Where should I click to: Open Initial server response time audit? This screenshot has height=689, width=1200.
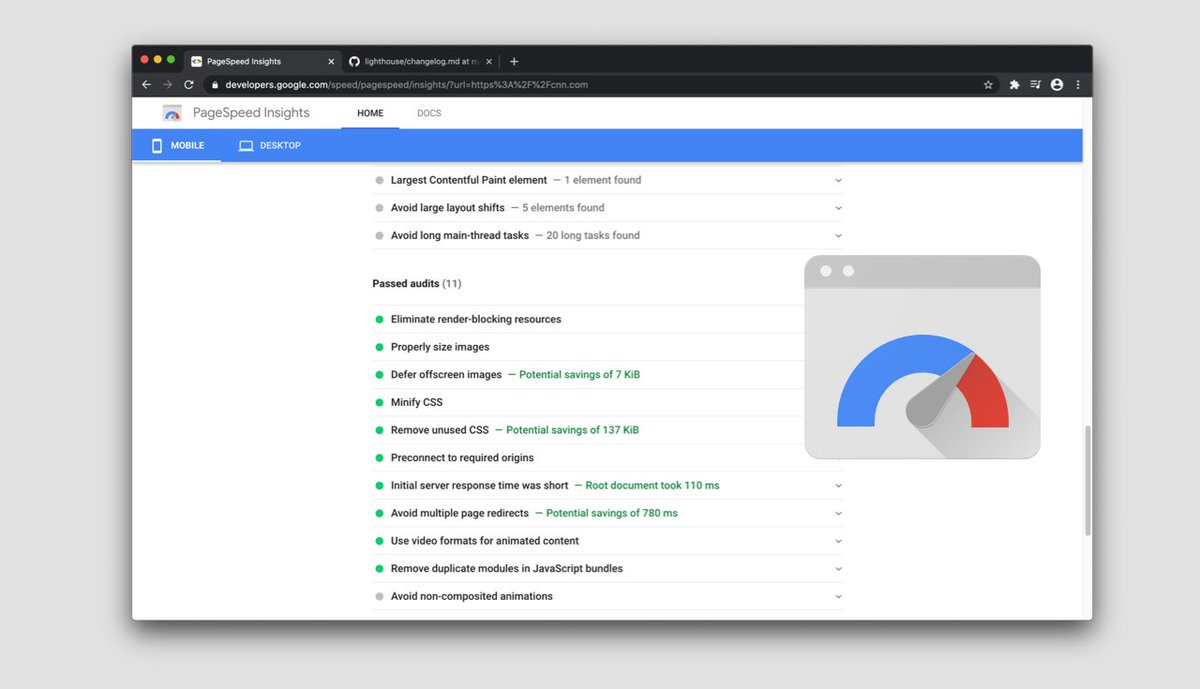tap(608, 485)
